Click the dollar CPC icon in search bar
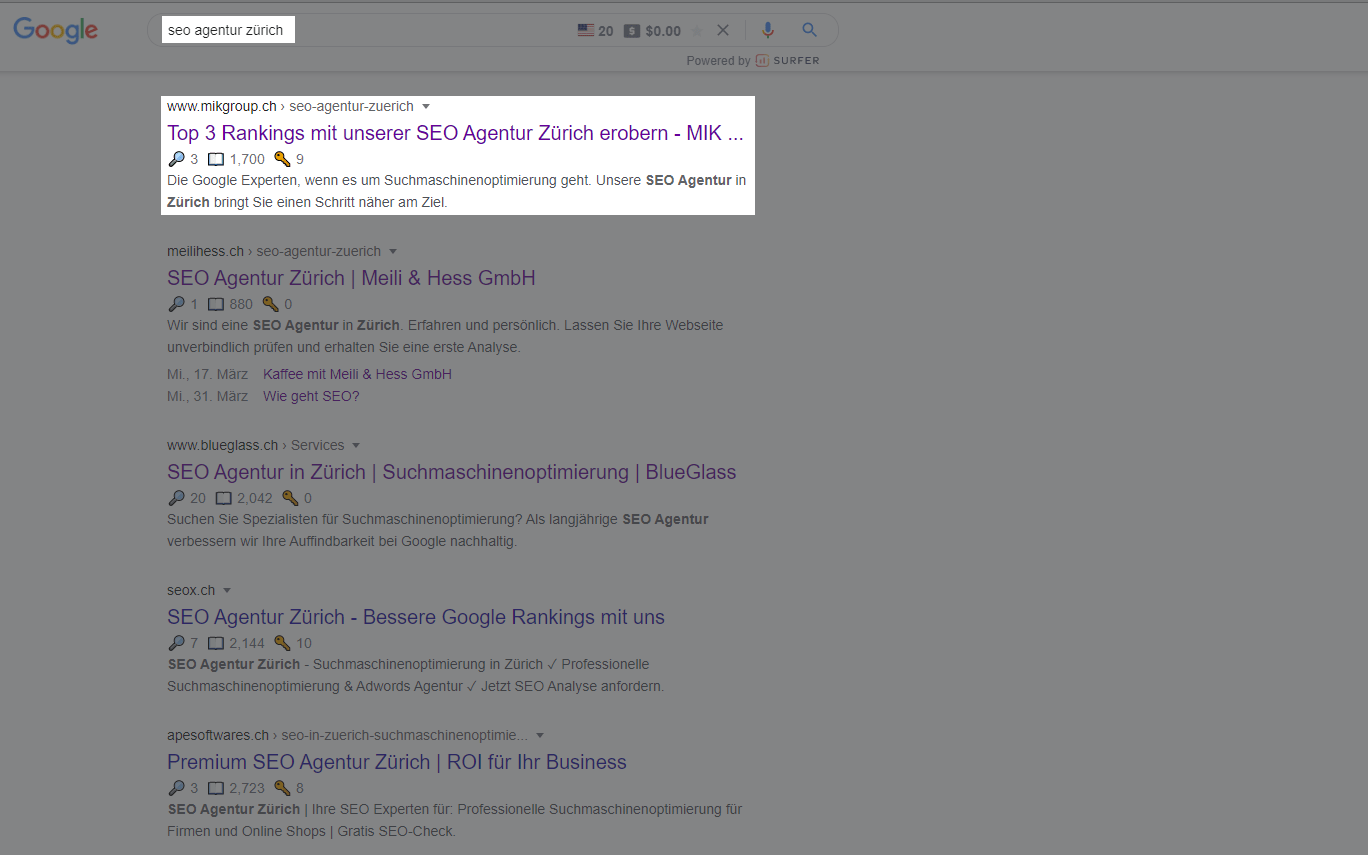Viewport: 1368px width, 855px height. point(632,30)
